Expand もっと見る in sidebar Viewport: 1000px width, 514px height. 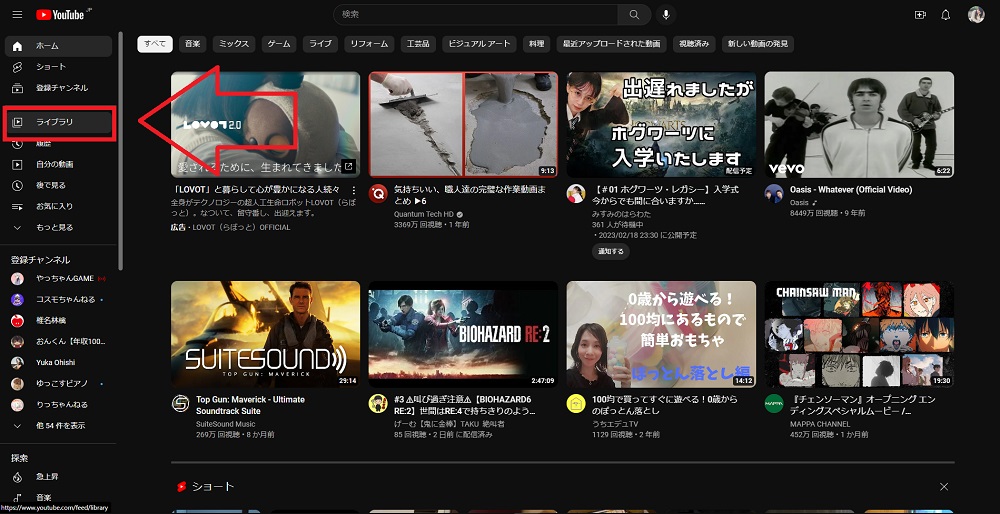pyautogui.click(x=59, y=228)
